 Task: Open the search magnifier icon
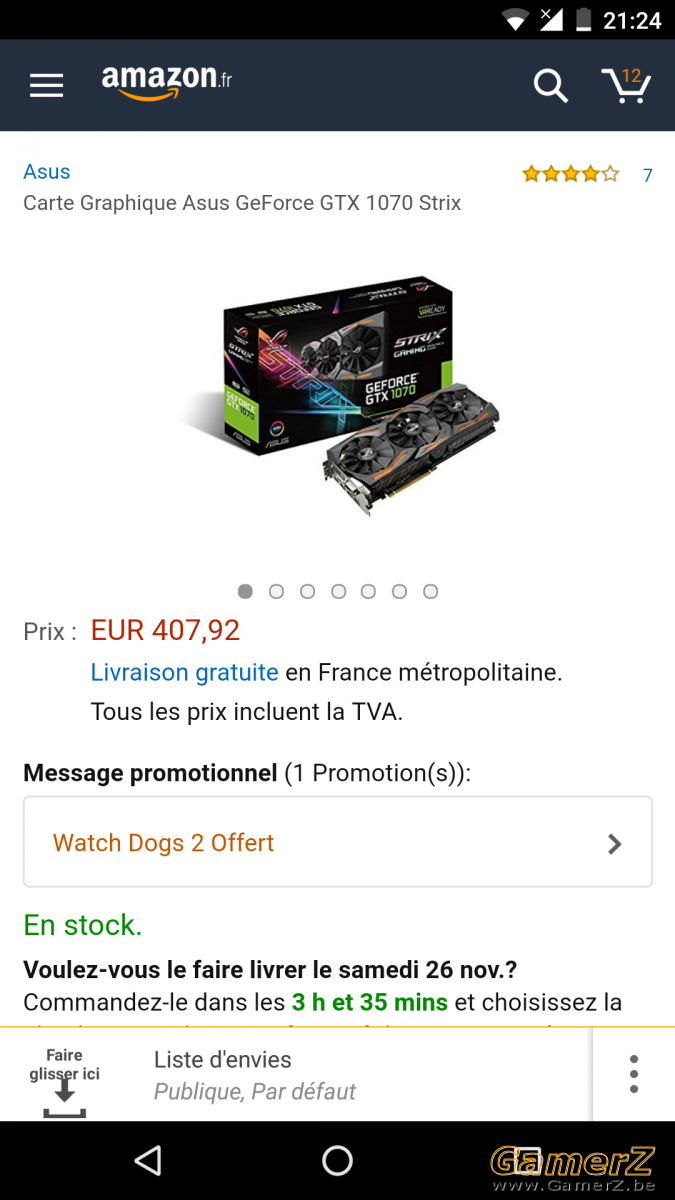(550, 86)
